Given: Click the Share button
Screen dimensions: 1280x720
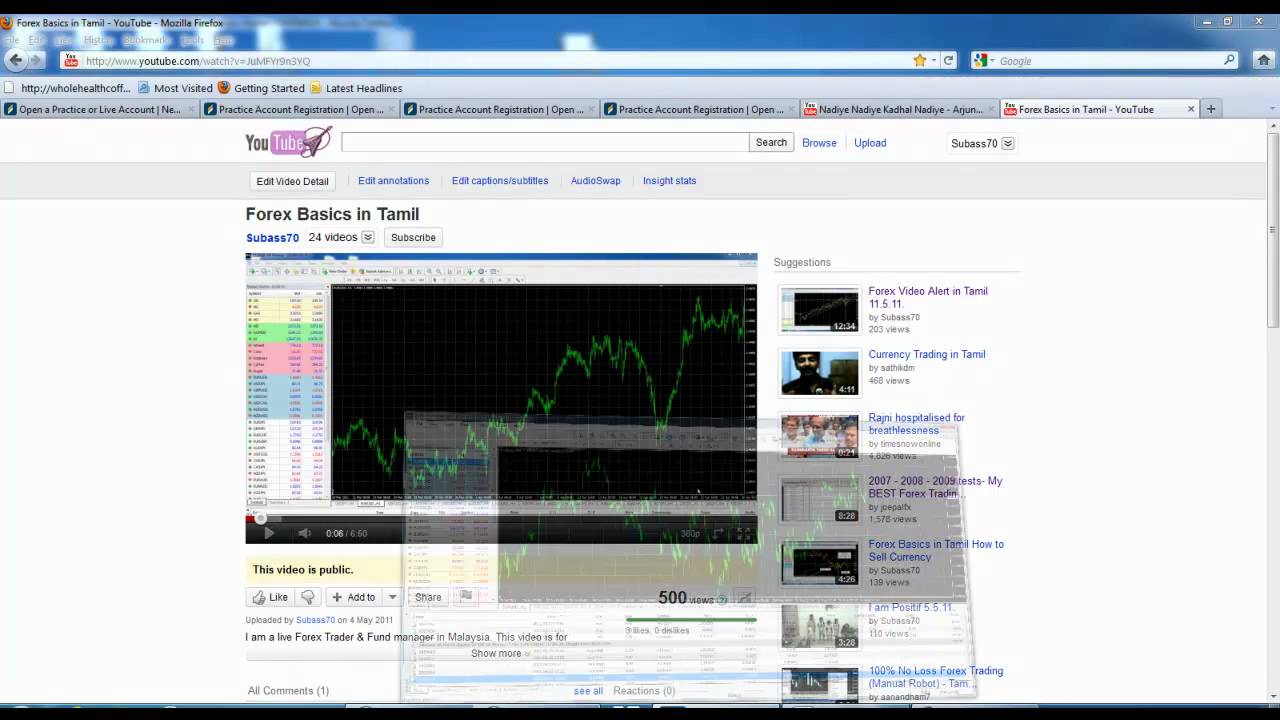Looking at the screenshot, I should tap(428, 597).
